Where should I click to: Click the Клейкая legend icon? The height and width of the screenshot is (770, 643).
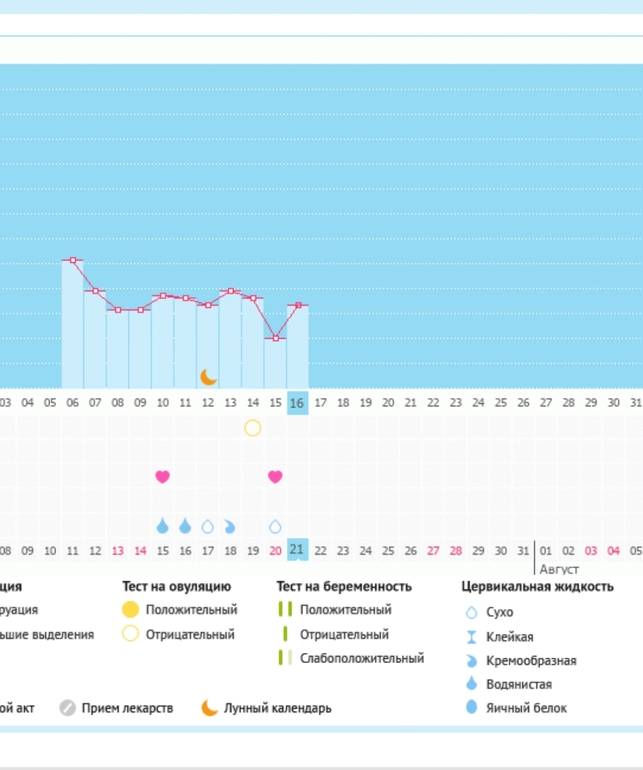472,637
